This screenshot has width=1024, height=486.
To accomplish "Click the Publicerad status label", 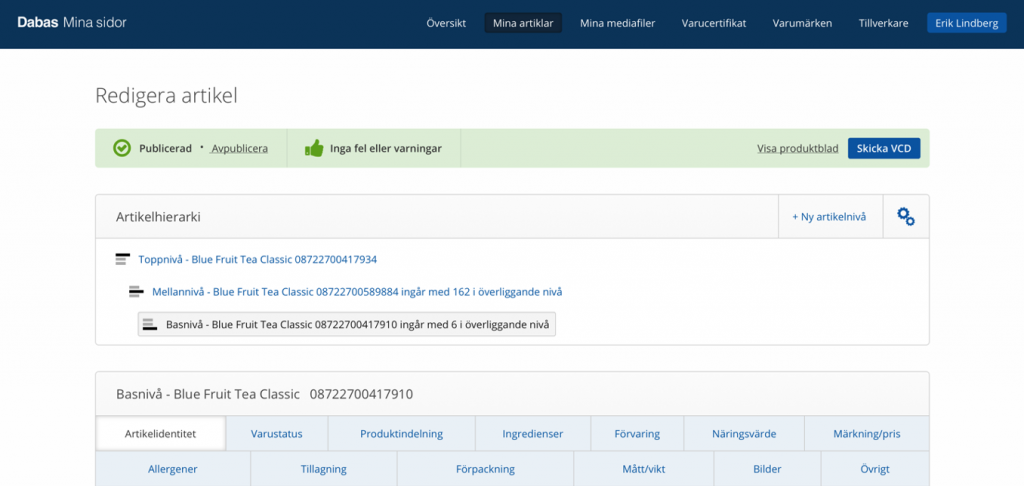I will pos(165,148).
